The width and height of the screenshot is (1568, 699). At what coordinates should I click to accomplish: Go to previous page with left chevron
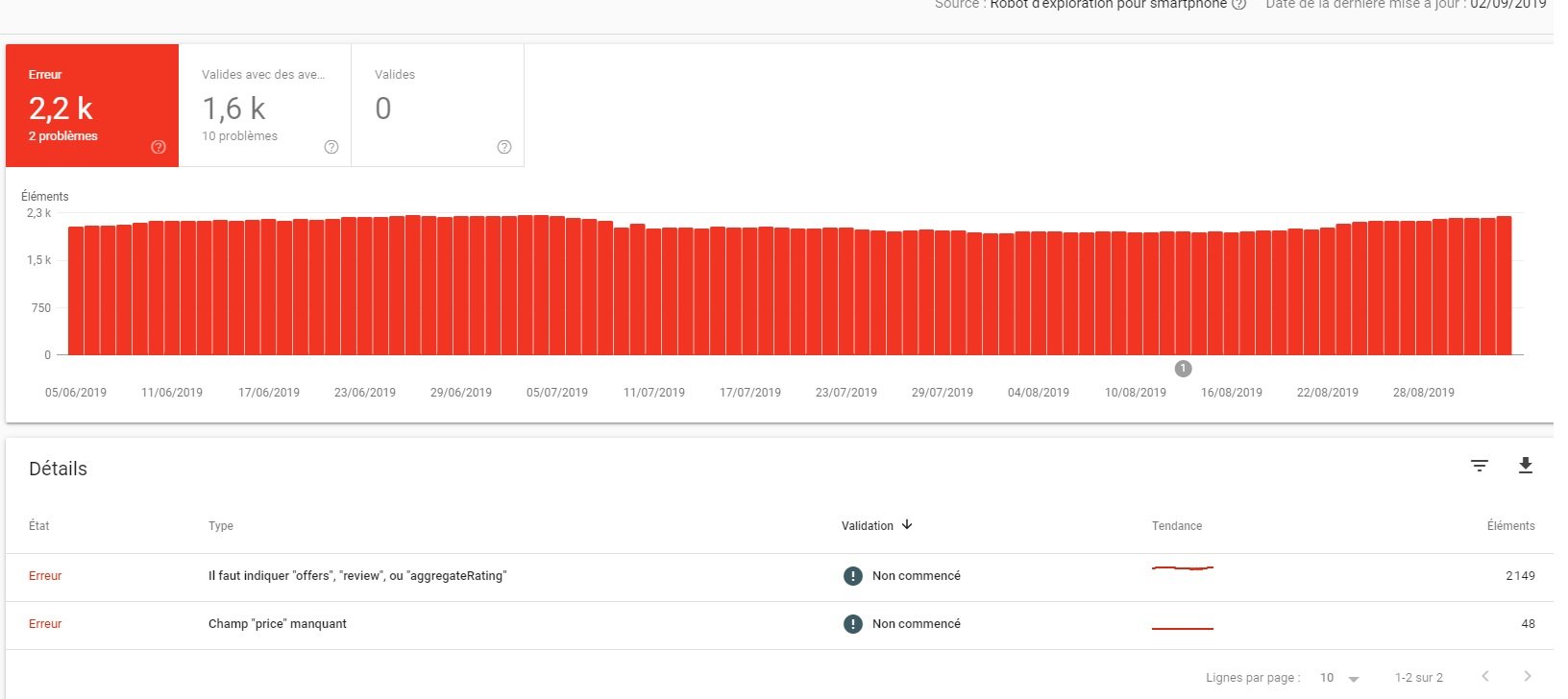pyautogui.click(x=1485, y=677)
